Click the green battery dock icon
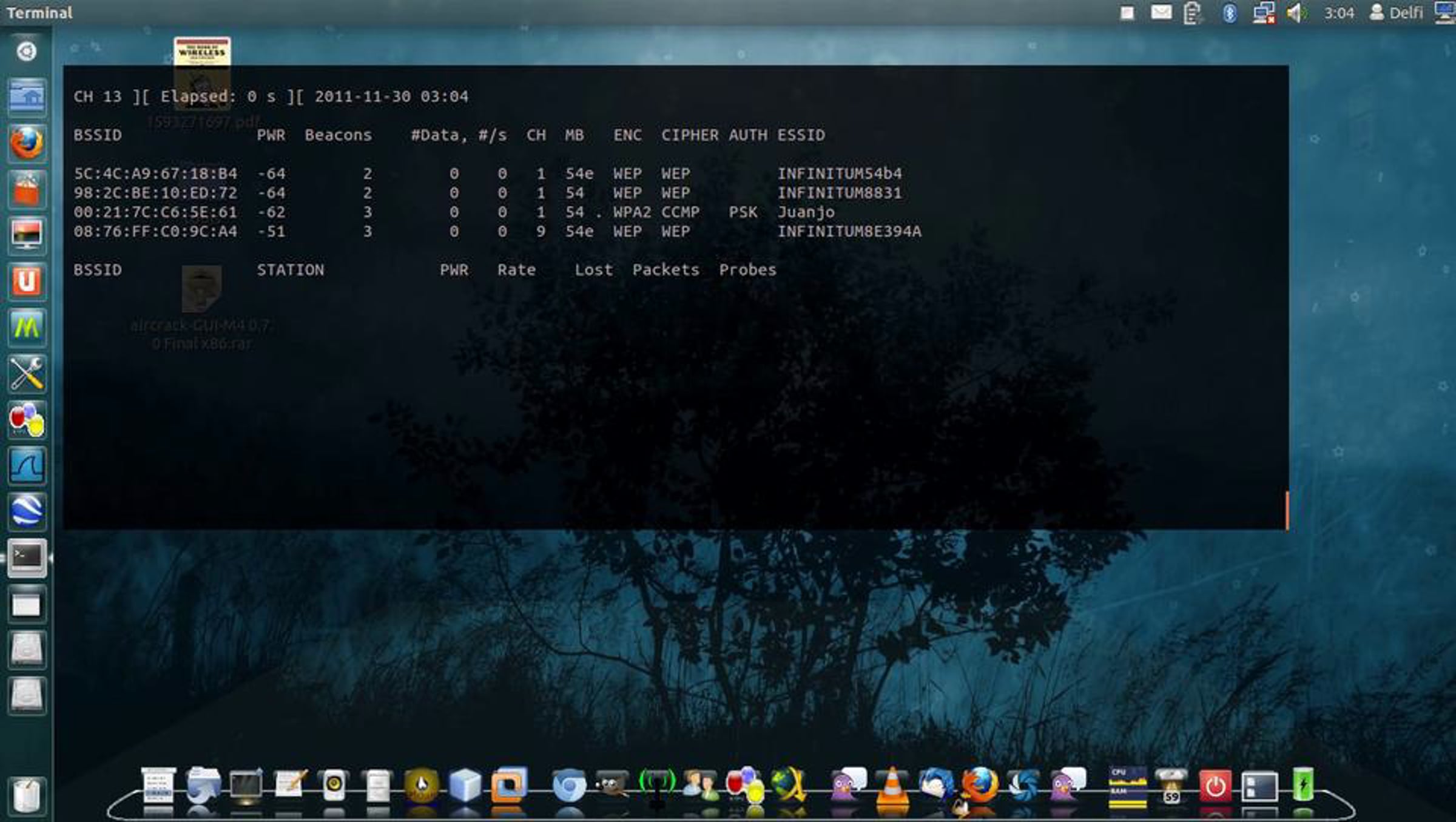The image size is (1456, 822). 1303,784
